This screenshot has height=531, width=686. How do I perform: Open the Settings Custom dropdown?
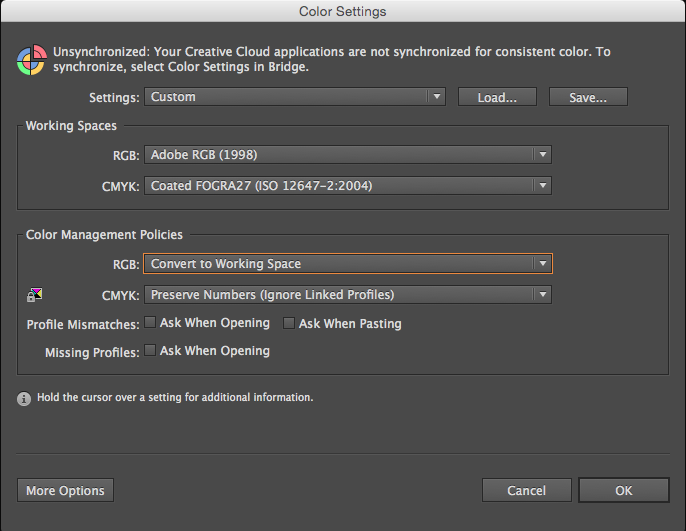pos(295,97)
